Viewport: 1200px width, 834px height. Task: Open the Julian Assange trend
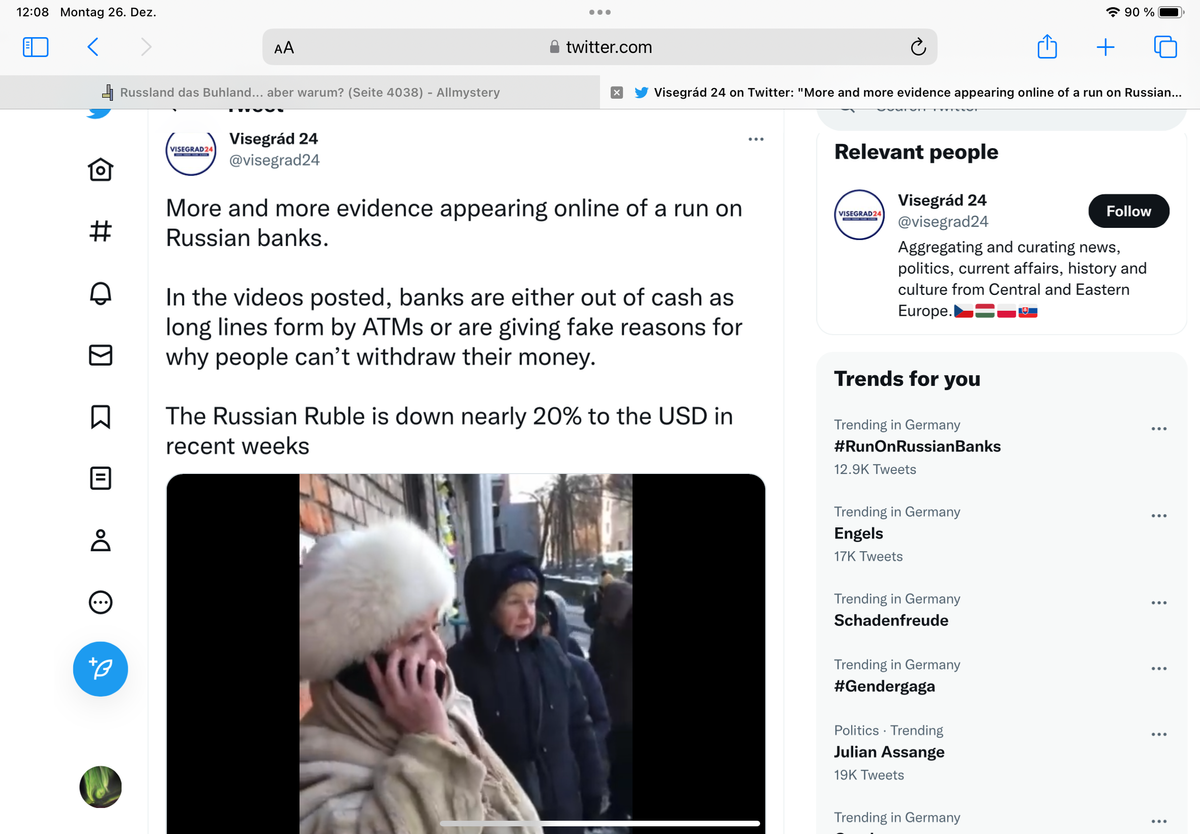pos(889,752)
